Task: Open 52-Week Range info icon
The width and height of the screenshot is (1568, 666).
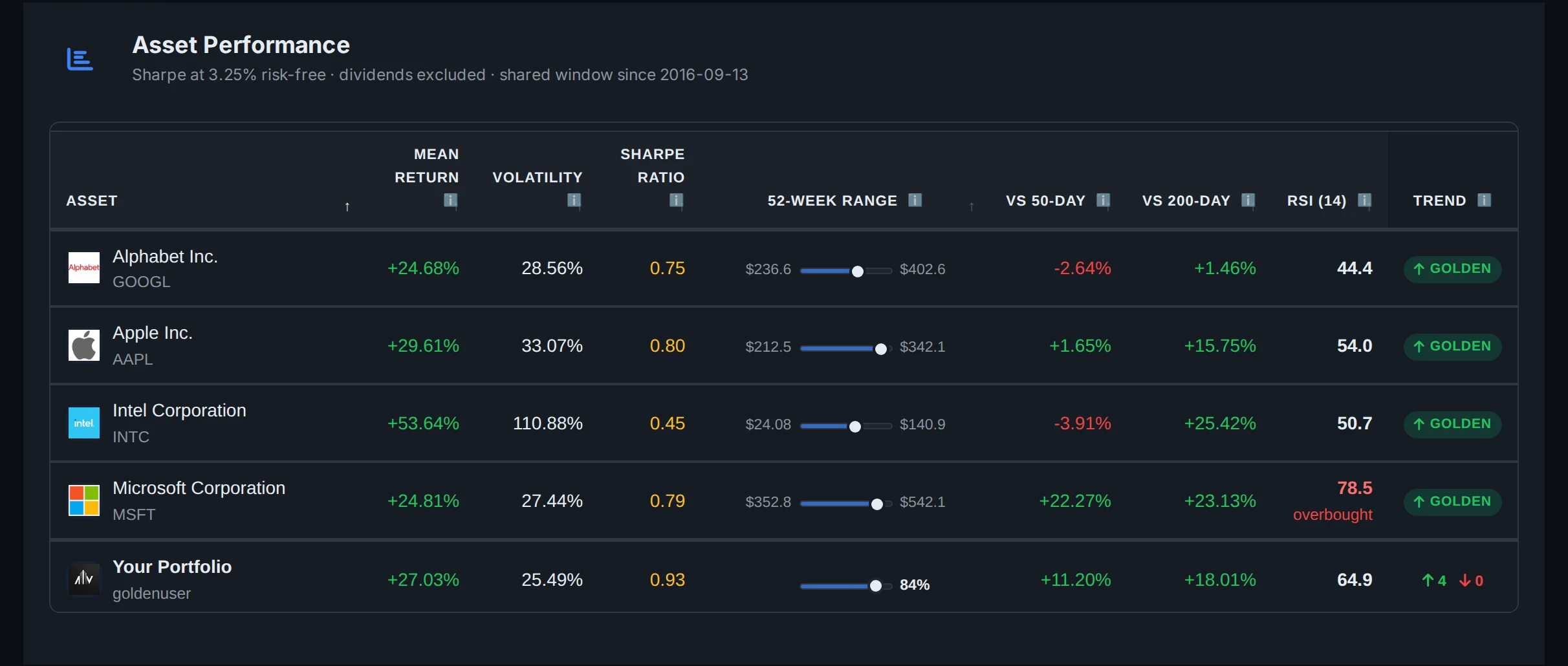Action: point(915,200)
